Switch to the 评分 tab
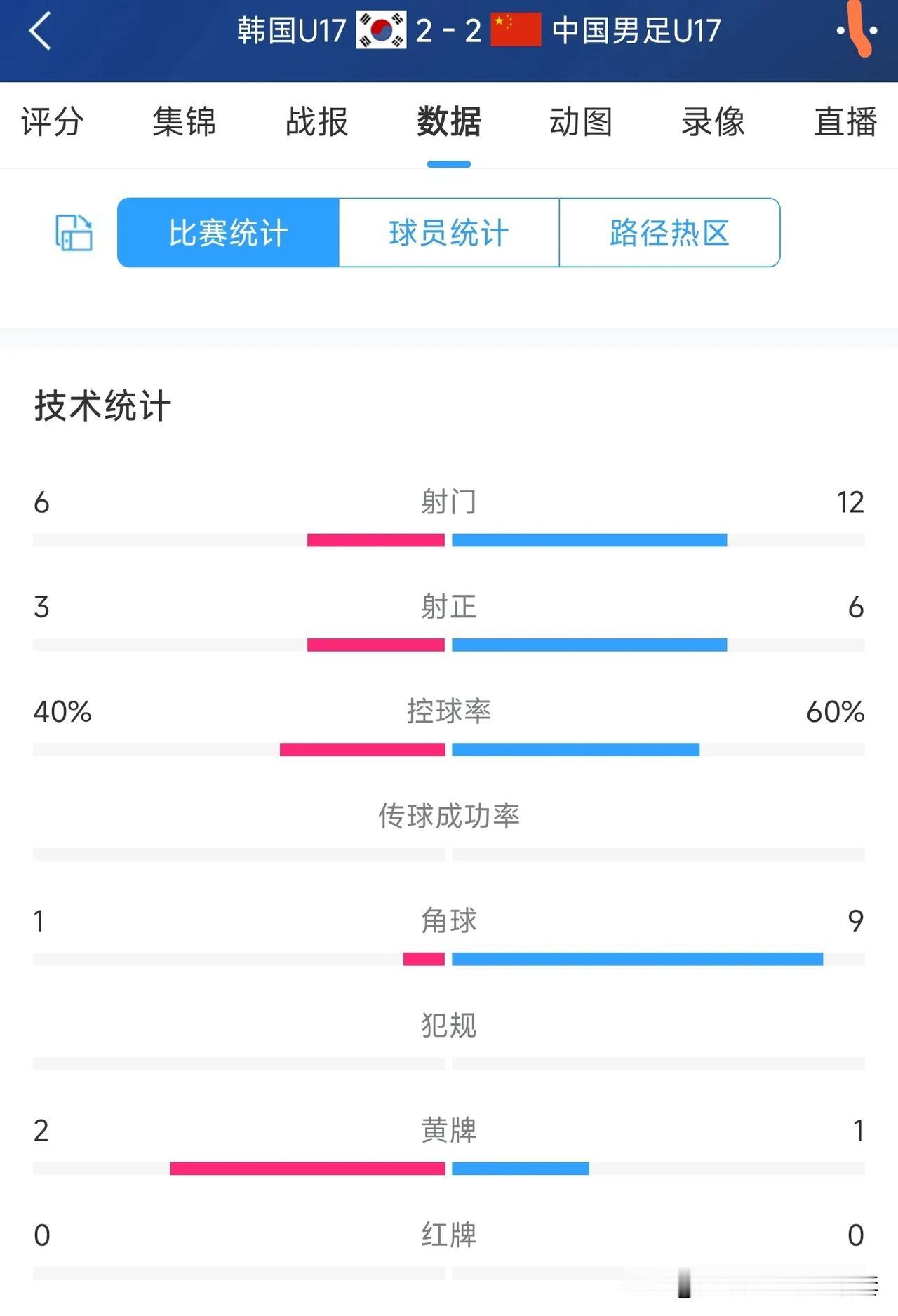 [53, 122]
